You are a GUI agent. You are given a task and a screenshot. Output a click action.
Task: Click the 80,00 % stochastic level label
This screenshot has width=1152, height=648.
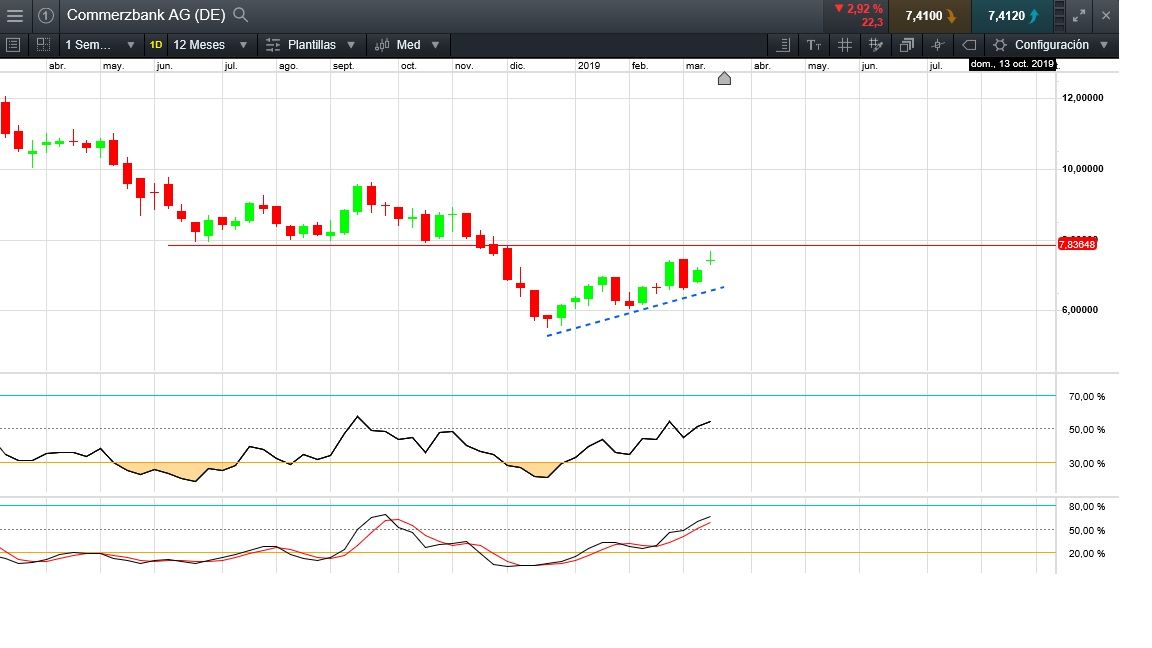pyautogui.click(x=1087, y=507)
